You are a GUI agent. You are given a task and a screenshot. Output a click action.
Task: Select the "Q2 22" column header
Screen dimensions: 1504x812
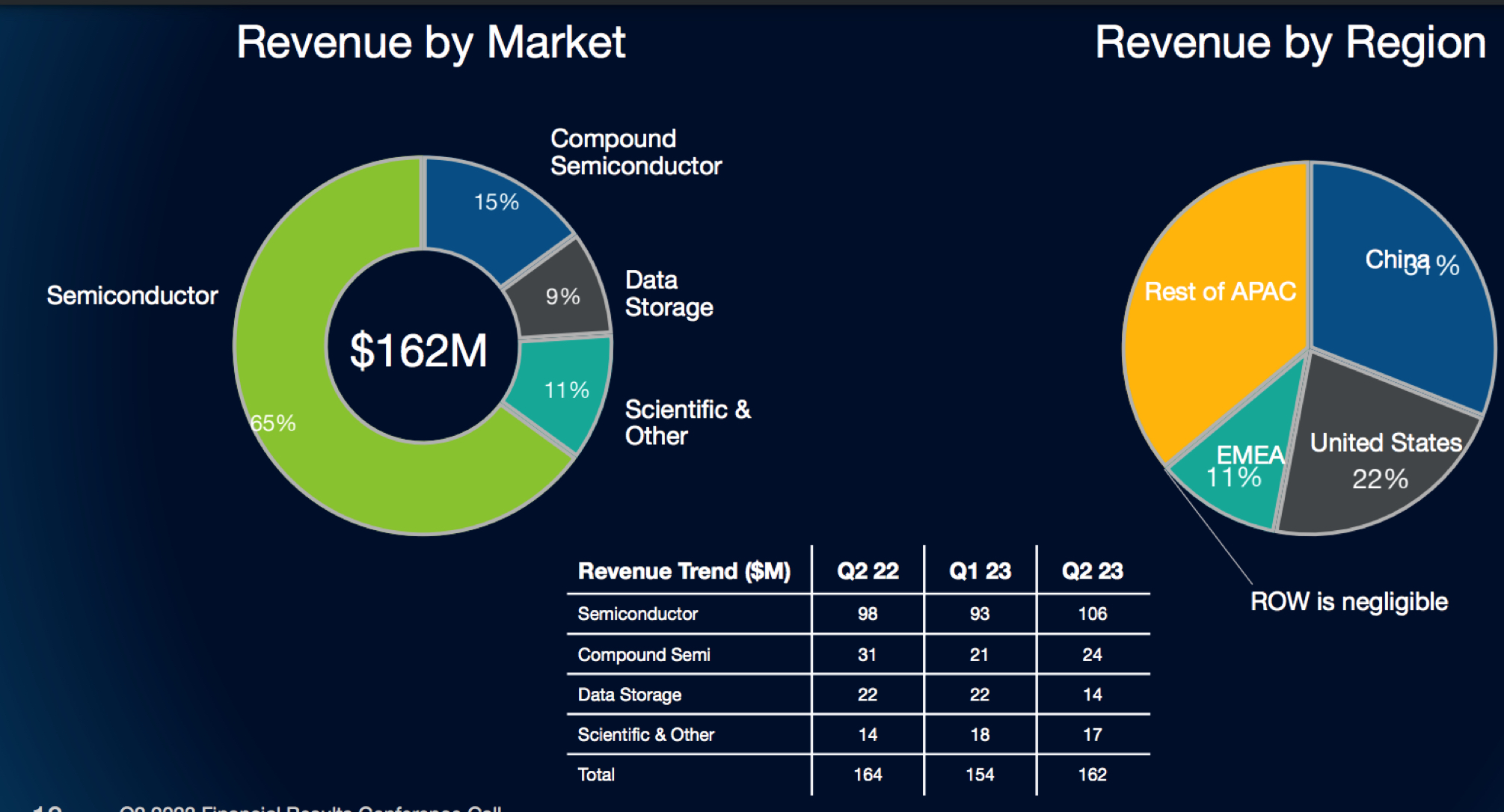coord(868,571)
